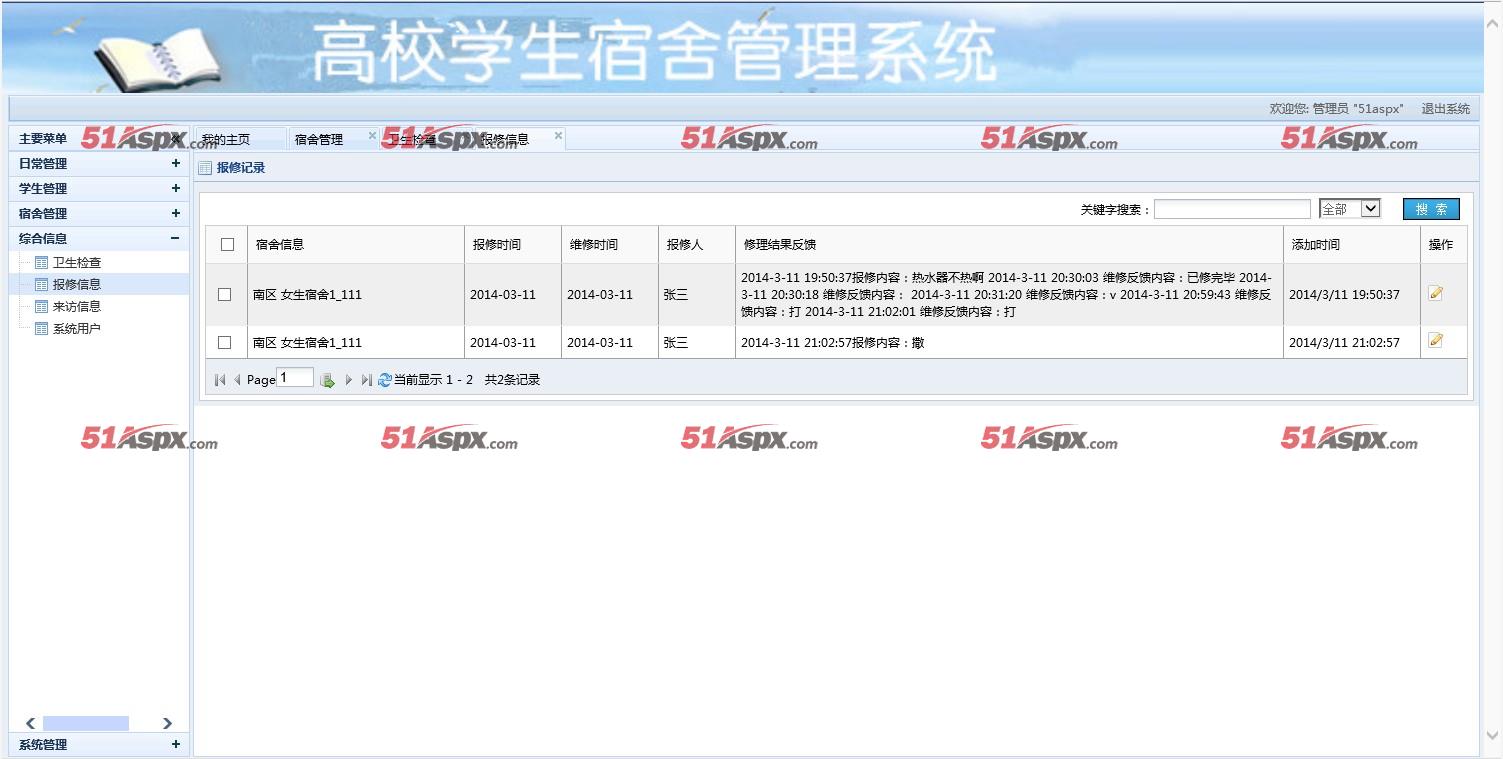This screenshot has height=759, width=1503.
Task: Edit the repair record added at 21:02:57
Action: pyautogui.click(x=1436, y=340)
